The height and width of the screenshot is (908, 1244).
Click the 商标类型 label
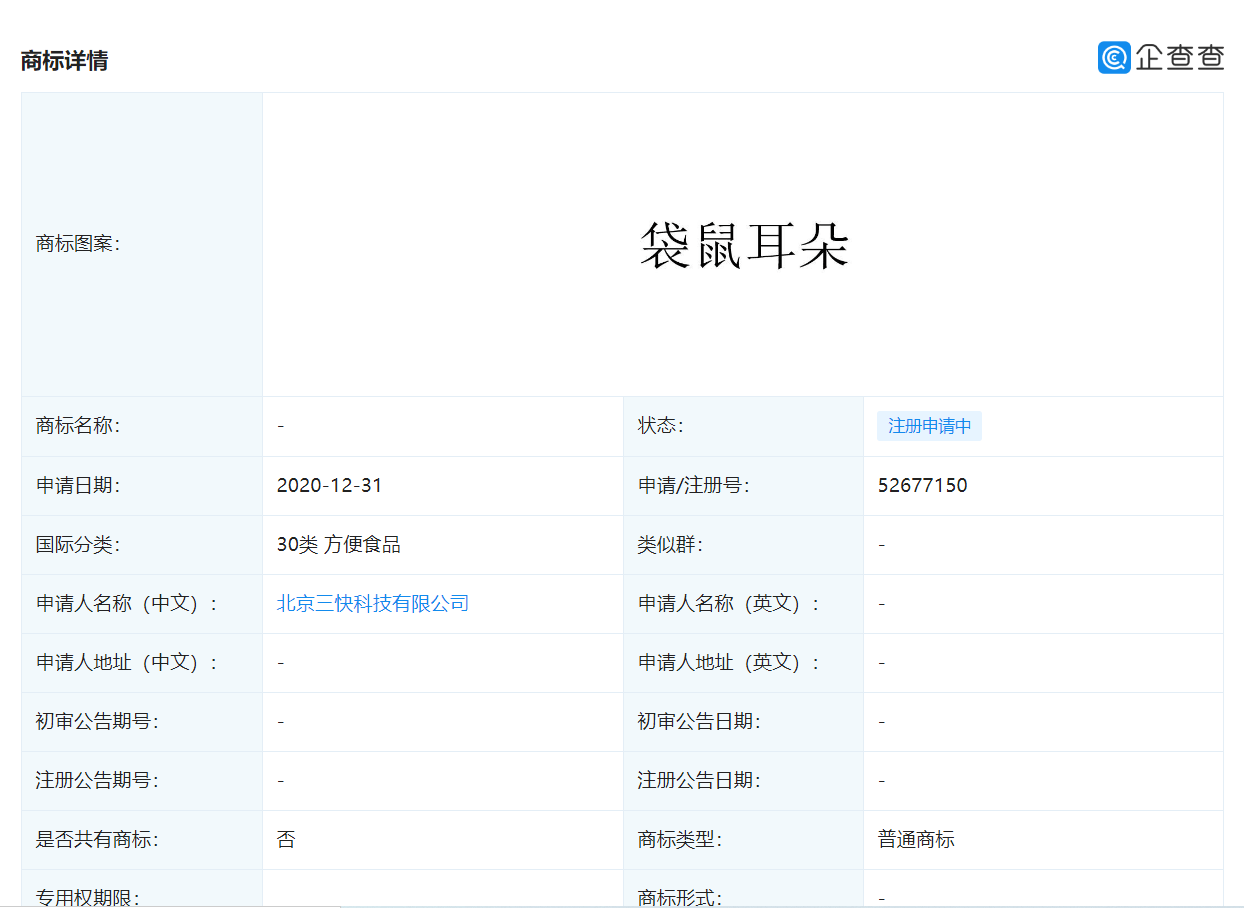coord(680,840)
